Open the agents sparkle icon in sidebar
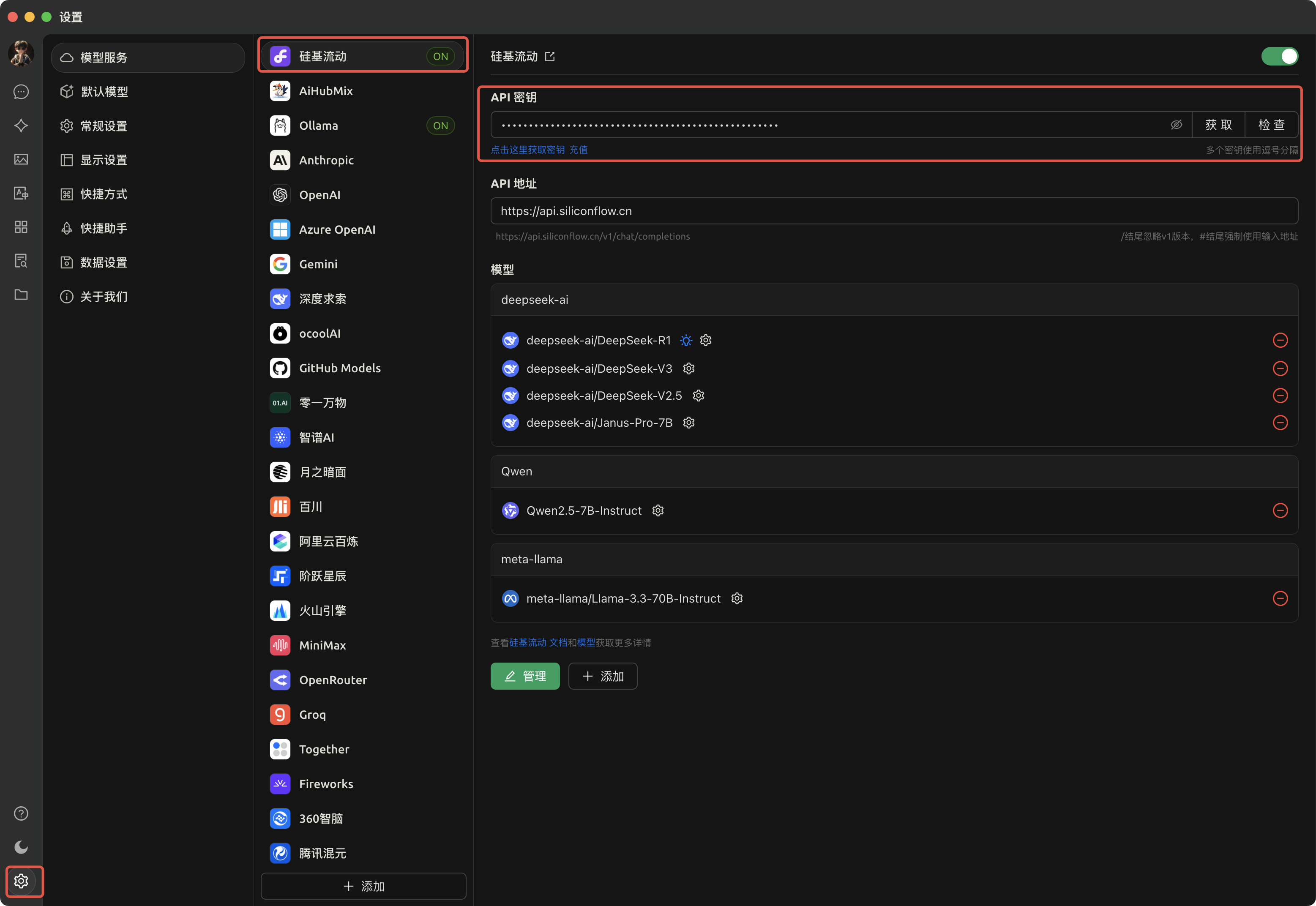 (21, 126)
